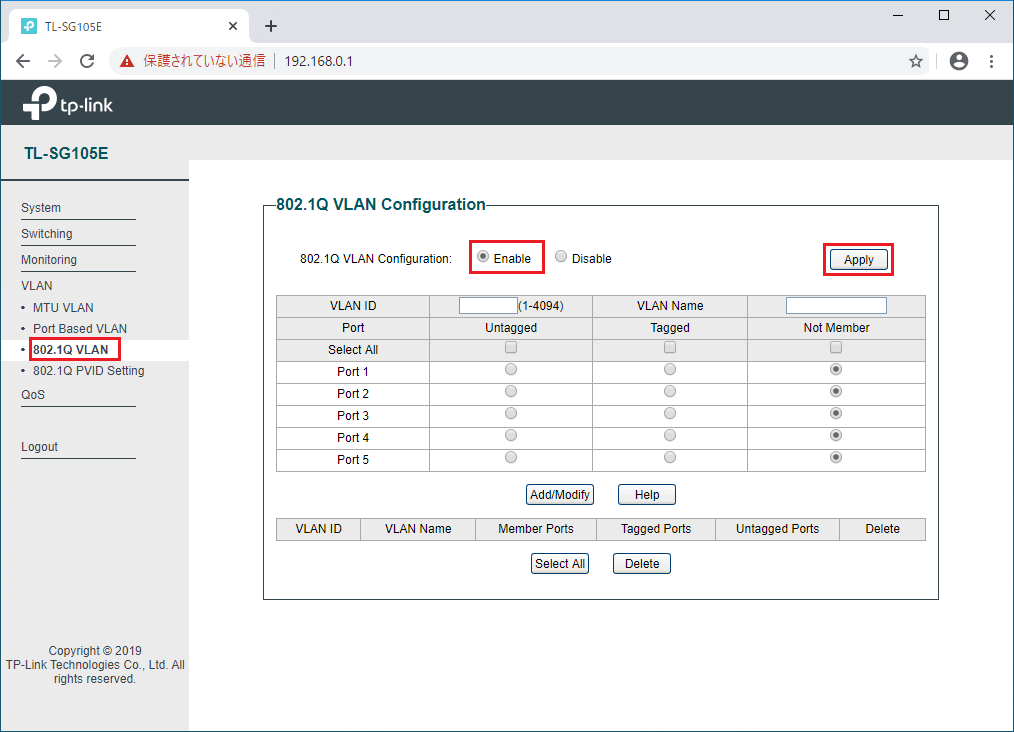Check Select All in the Untagged column
Screen dimensions: 1014x732
coord(511,348)
